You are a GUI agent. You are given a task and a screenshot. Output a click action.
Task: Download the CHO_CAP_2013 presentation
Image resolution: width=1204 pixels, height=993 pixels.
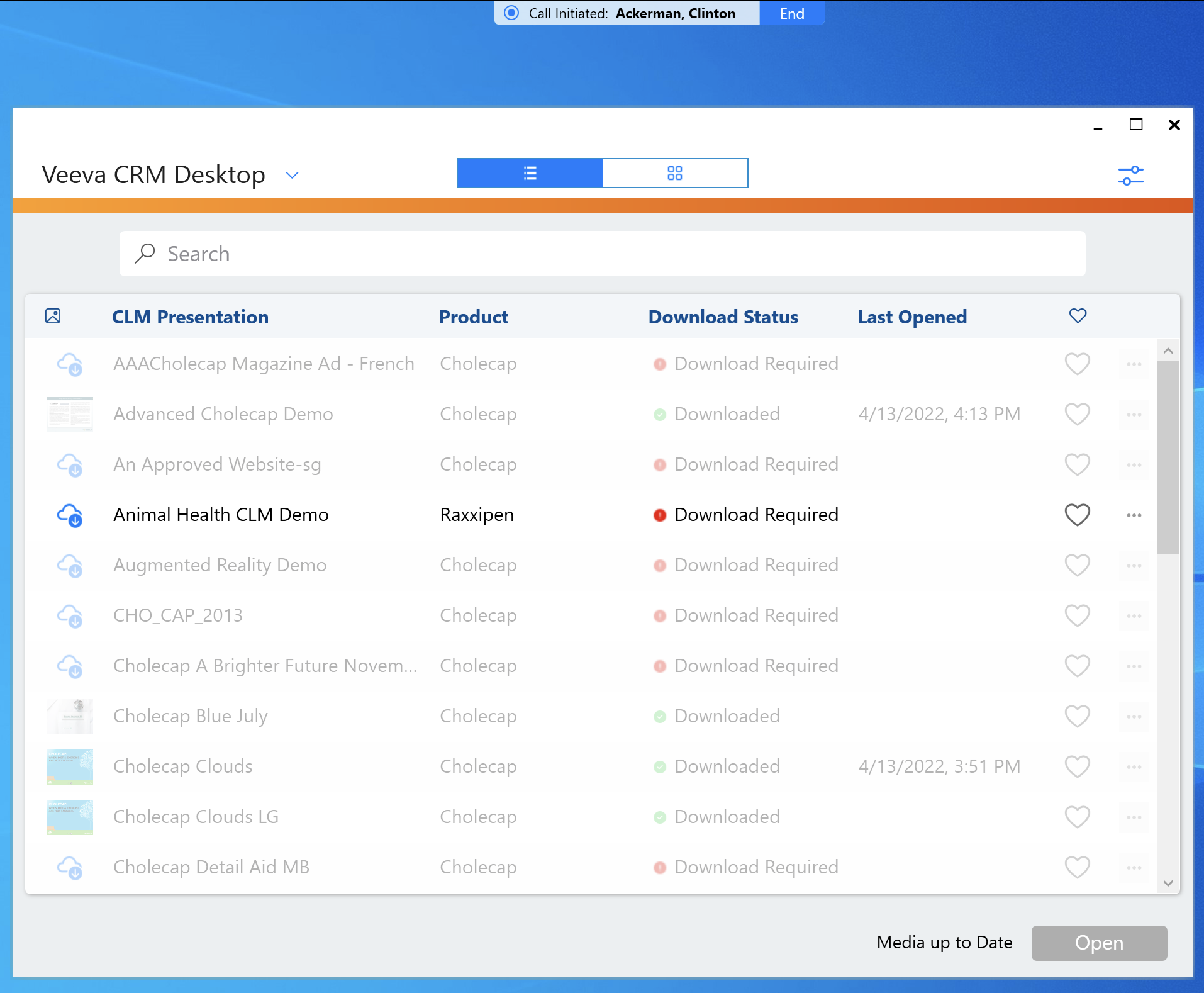pos(70,615)
